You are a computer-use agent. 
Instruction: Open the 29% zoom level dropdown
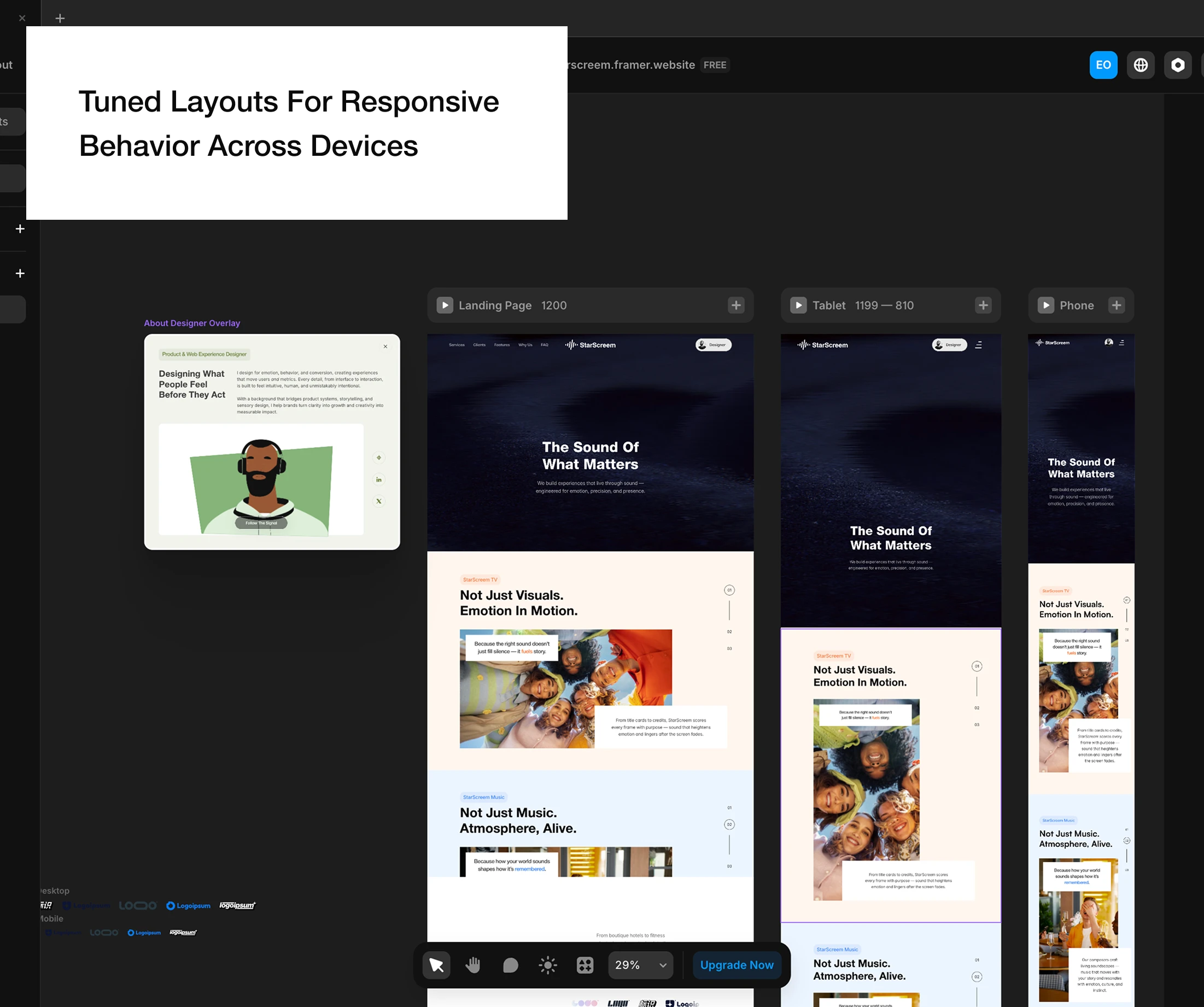640,965
